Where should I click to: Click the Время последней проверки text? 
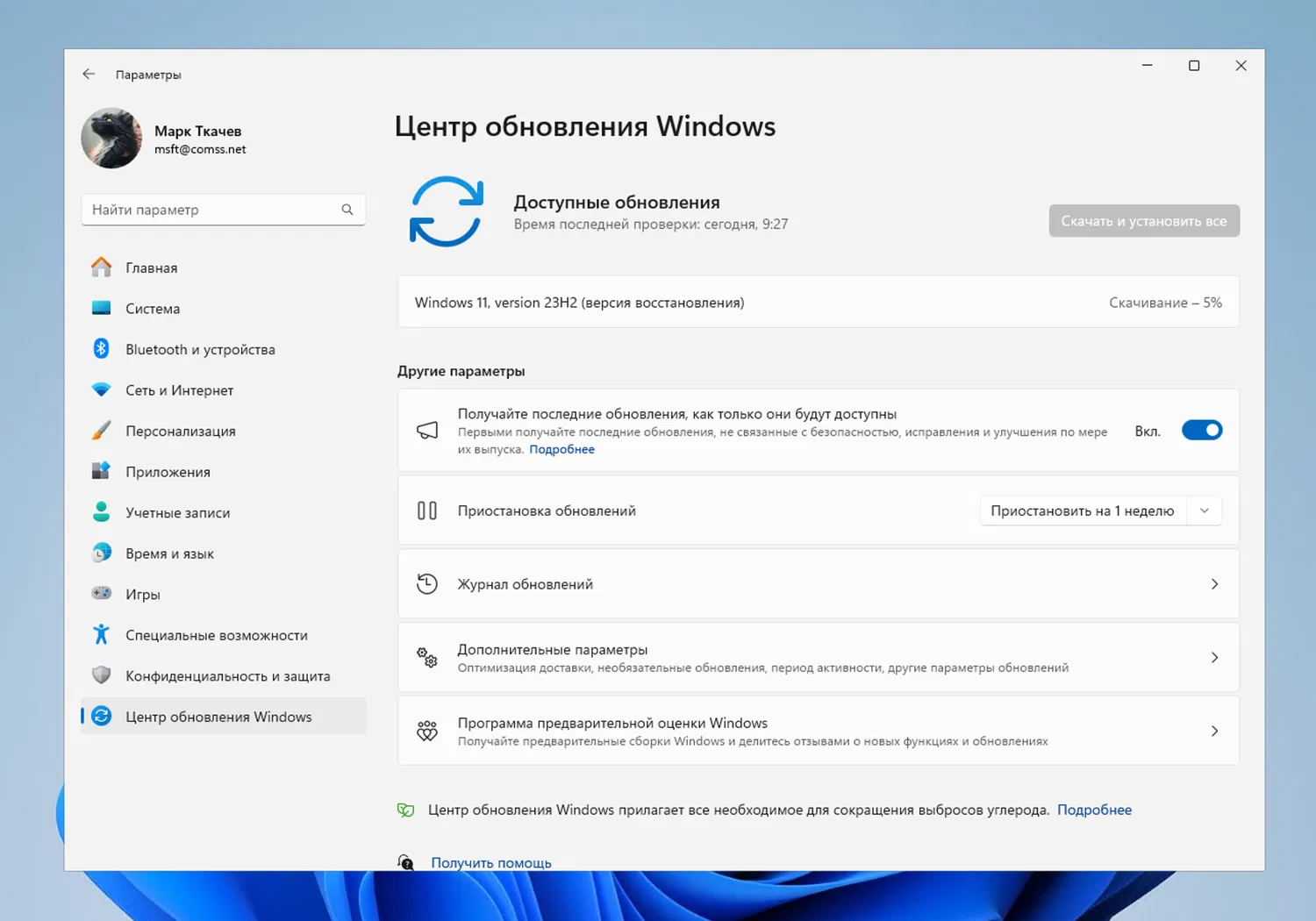pos(651,224)
